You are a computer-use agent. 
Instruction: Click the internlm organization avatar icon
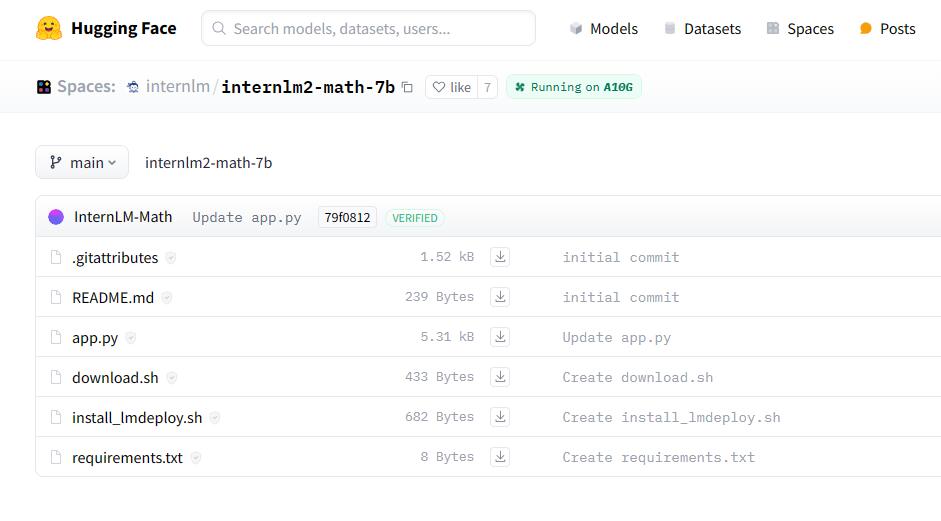point(133,87)
